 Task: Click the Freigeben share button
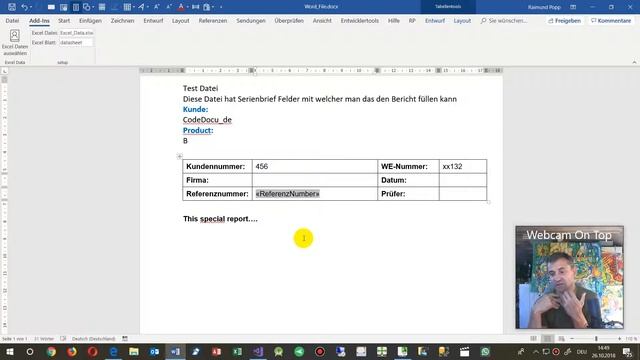point(564,20)
